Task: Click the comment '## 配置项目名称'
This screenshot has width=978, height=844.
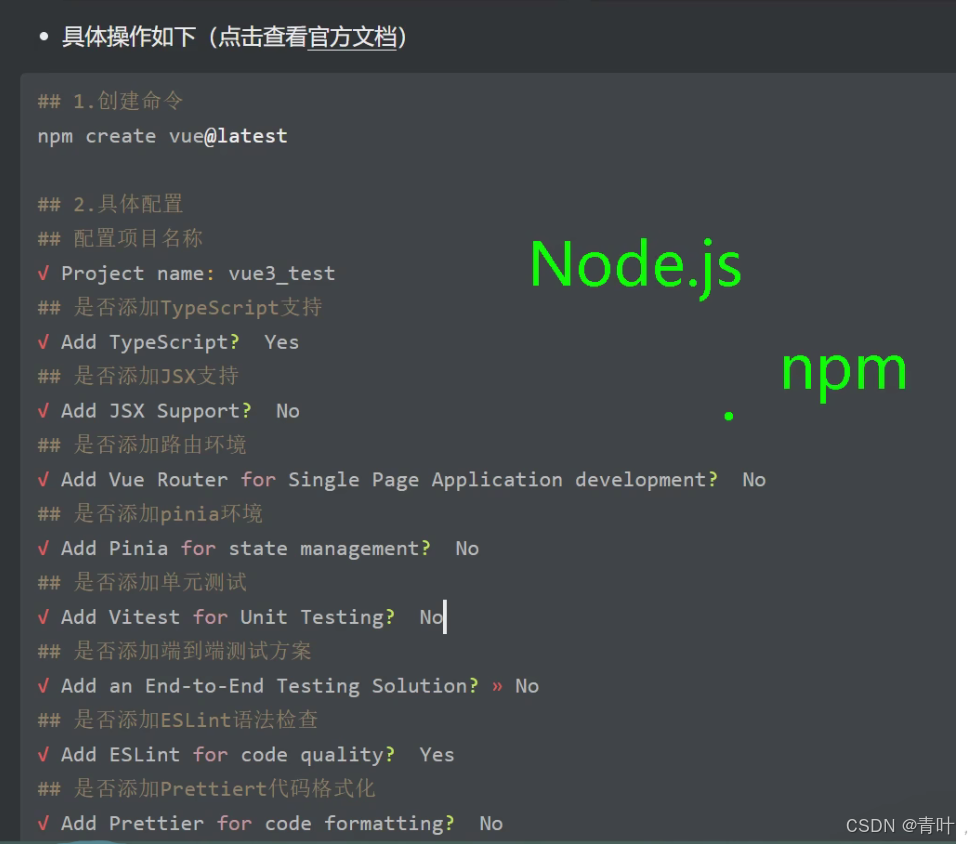Action: click(x=120, y=238)
